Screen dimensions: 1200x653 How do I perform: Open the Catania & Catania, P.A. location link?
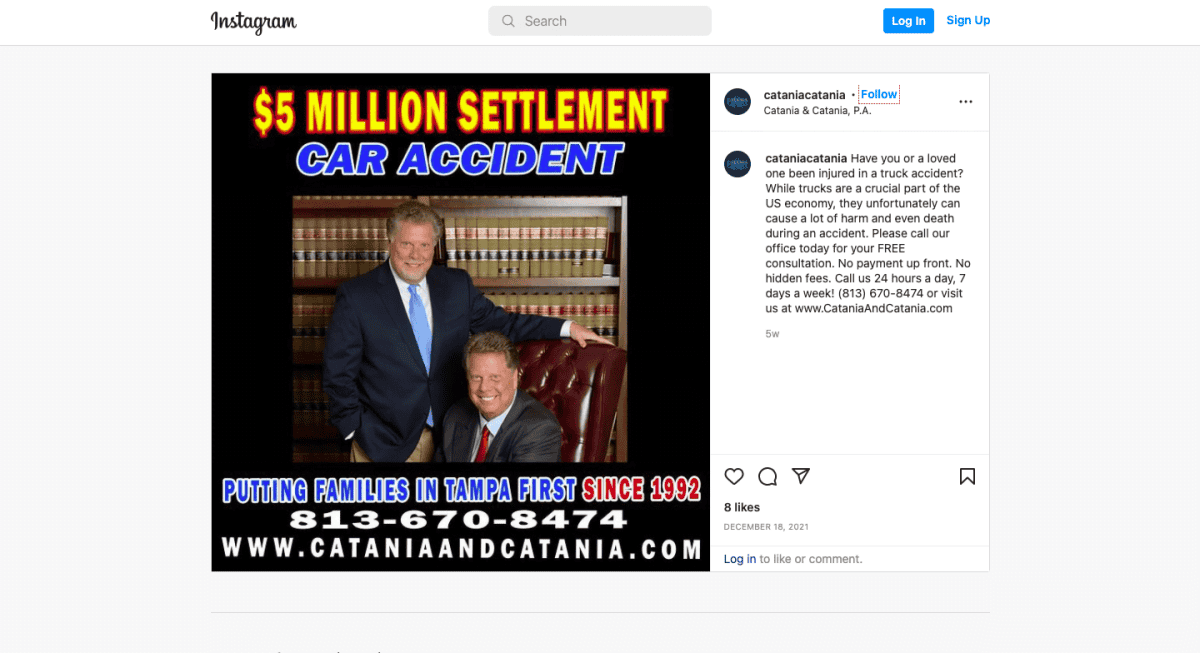point(817,110)
